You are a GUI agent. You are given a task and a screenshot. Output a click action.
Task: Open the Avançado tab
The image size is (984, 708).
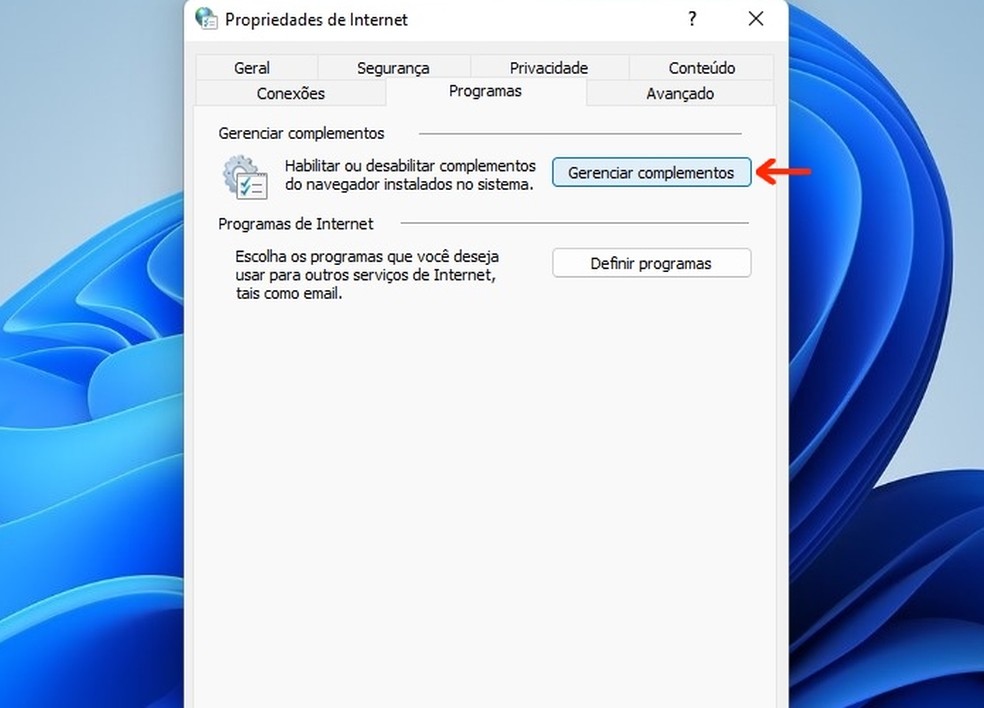pos(680,94)
